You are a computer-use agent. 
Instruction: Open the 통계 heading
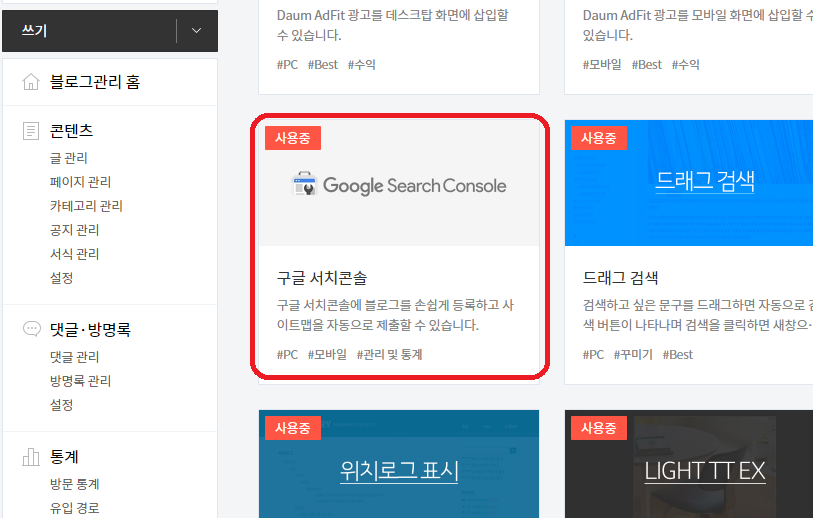click(64, 456)
